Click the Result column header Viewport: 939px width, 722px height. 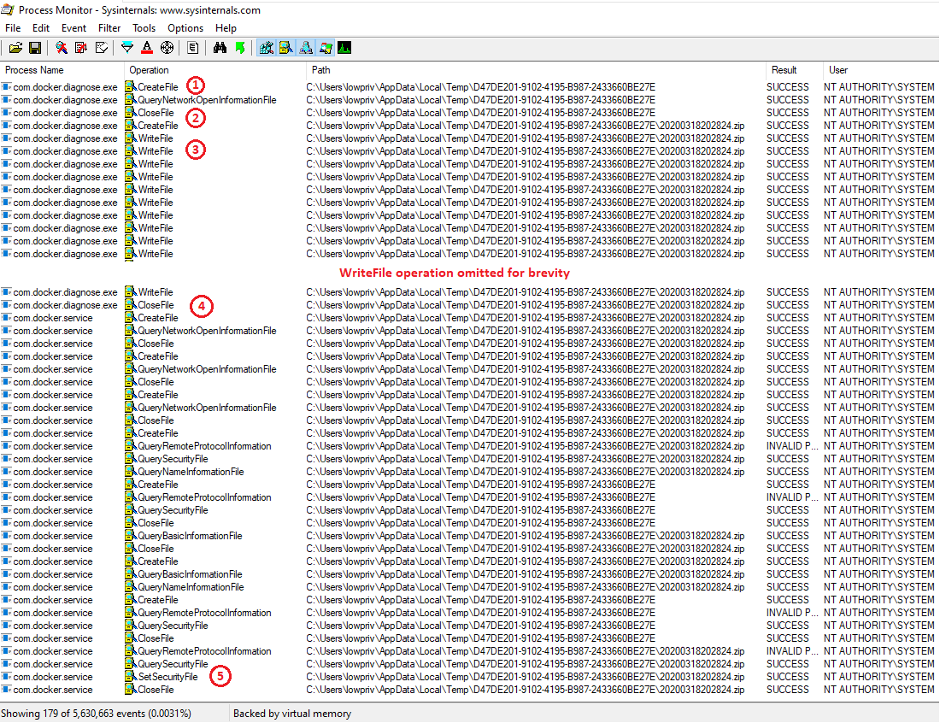tap(793, 70)
